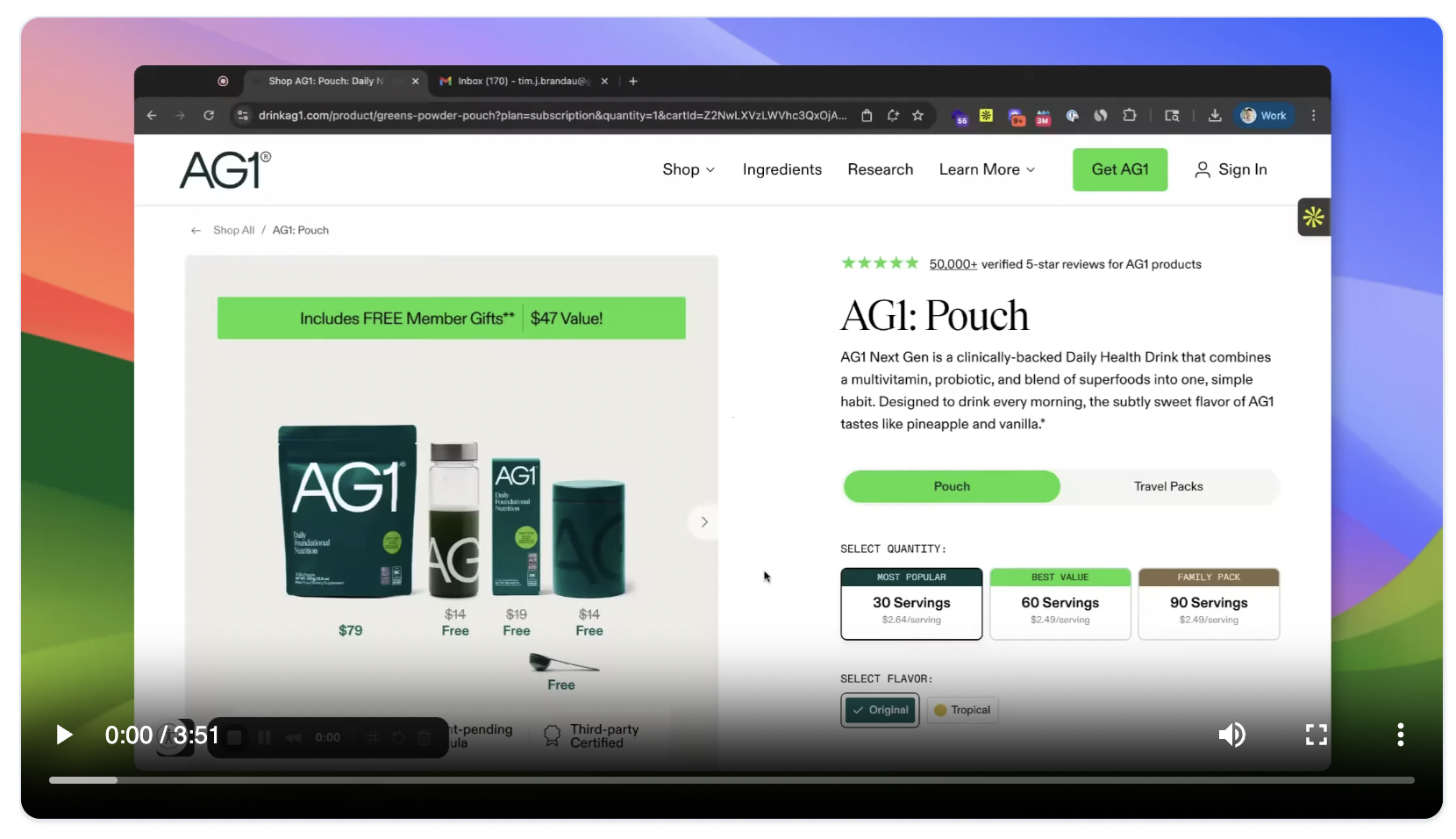View site information icon in address bar

point(243,115)
